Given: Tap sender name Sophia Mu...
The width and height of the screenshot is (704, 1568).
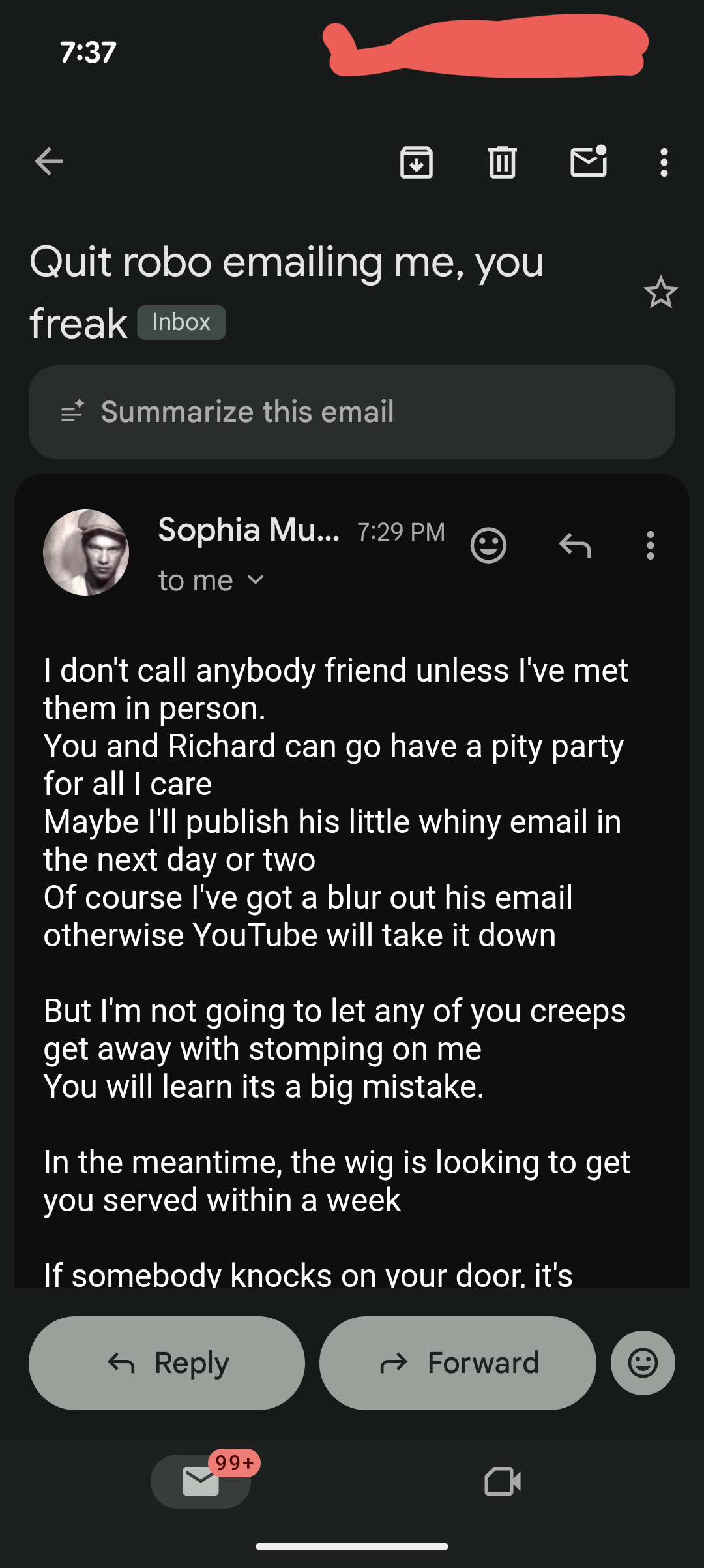Looking at the screenshot, I should [x=248, y=530].
